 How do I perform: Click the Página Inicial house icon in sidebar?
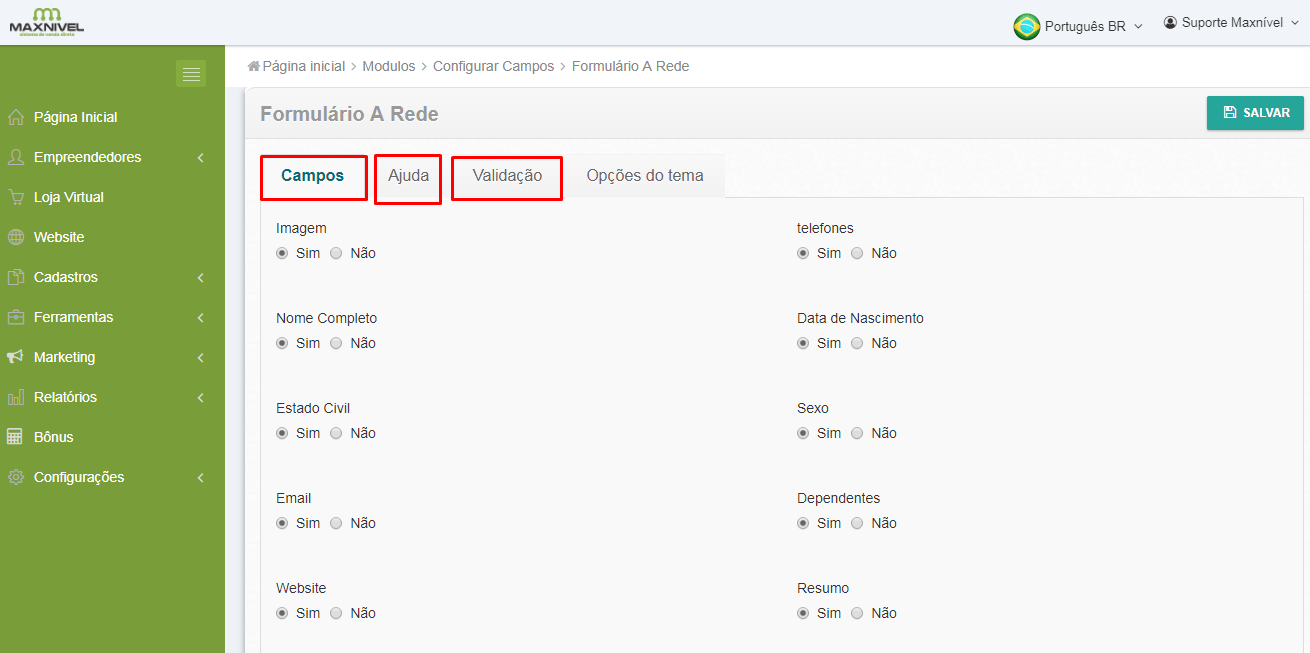tap(16, 117)
